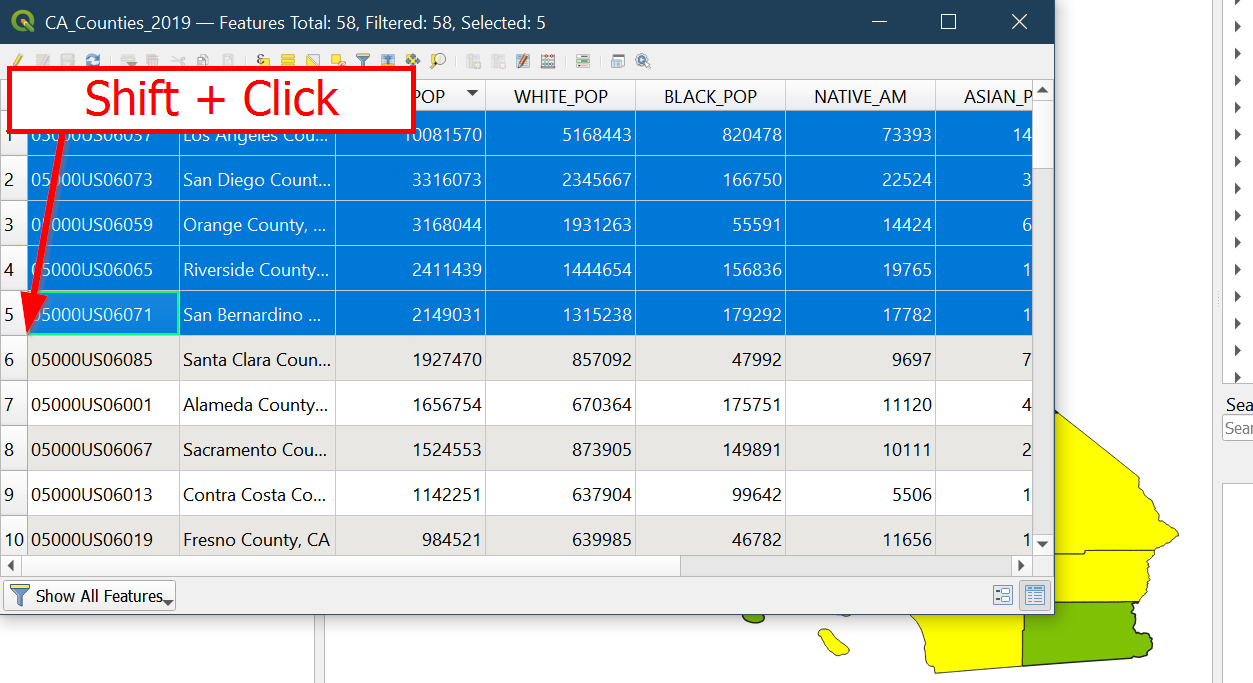The height and width of the screenshot is (683, 1253).
Task: Move selected rows to top of table
Action: coord(388,61)
